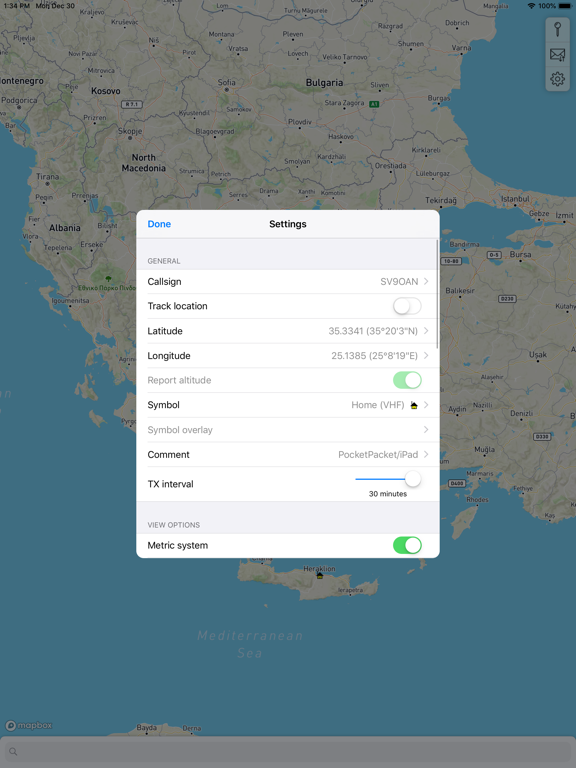Tap the Skopje label on map
576x768 pixels.
[130, 131]
